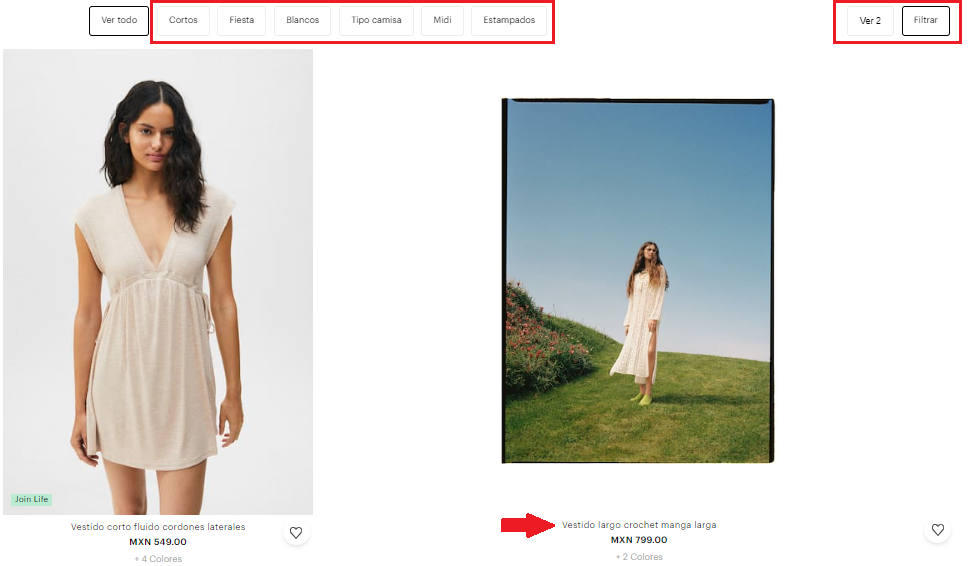Image resolution: width=971 pixels, height=566 pixels.
Task: Select the Estampados filter chip
Action: click(509, 21)
